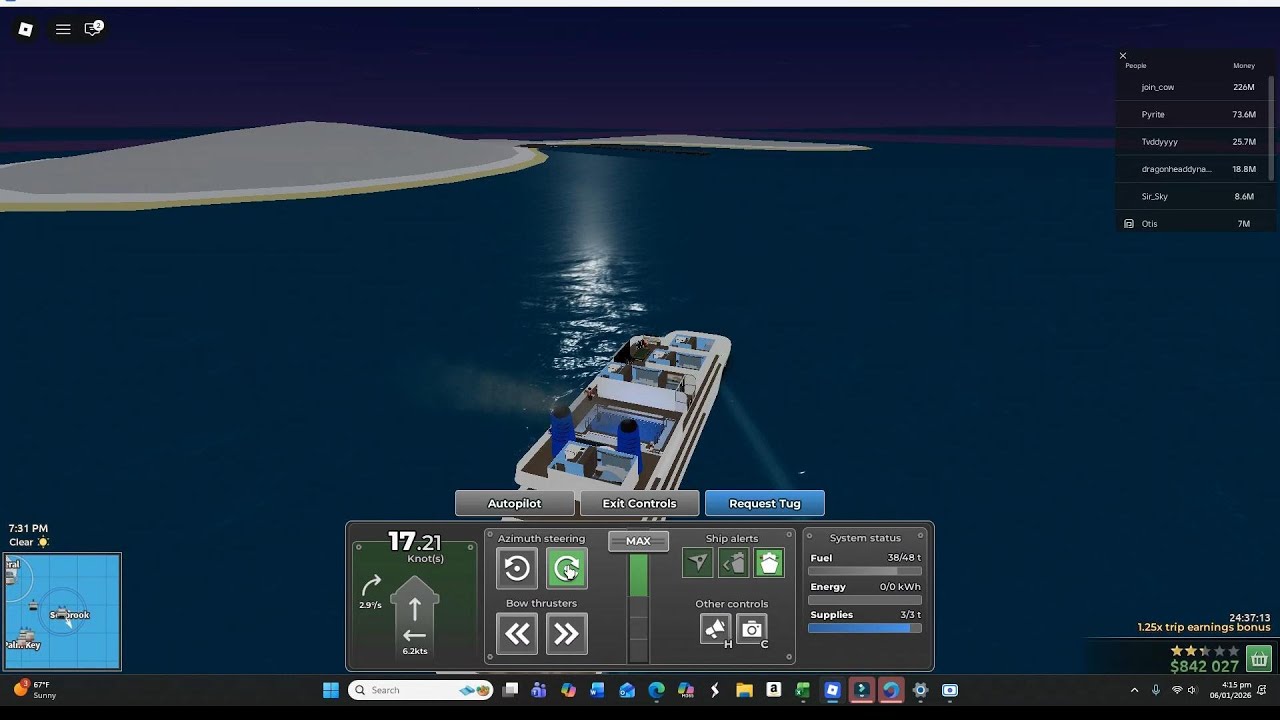Open Microsoft Teams from taskbar

pos(539,690)
